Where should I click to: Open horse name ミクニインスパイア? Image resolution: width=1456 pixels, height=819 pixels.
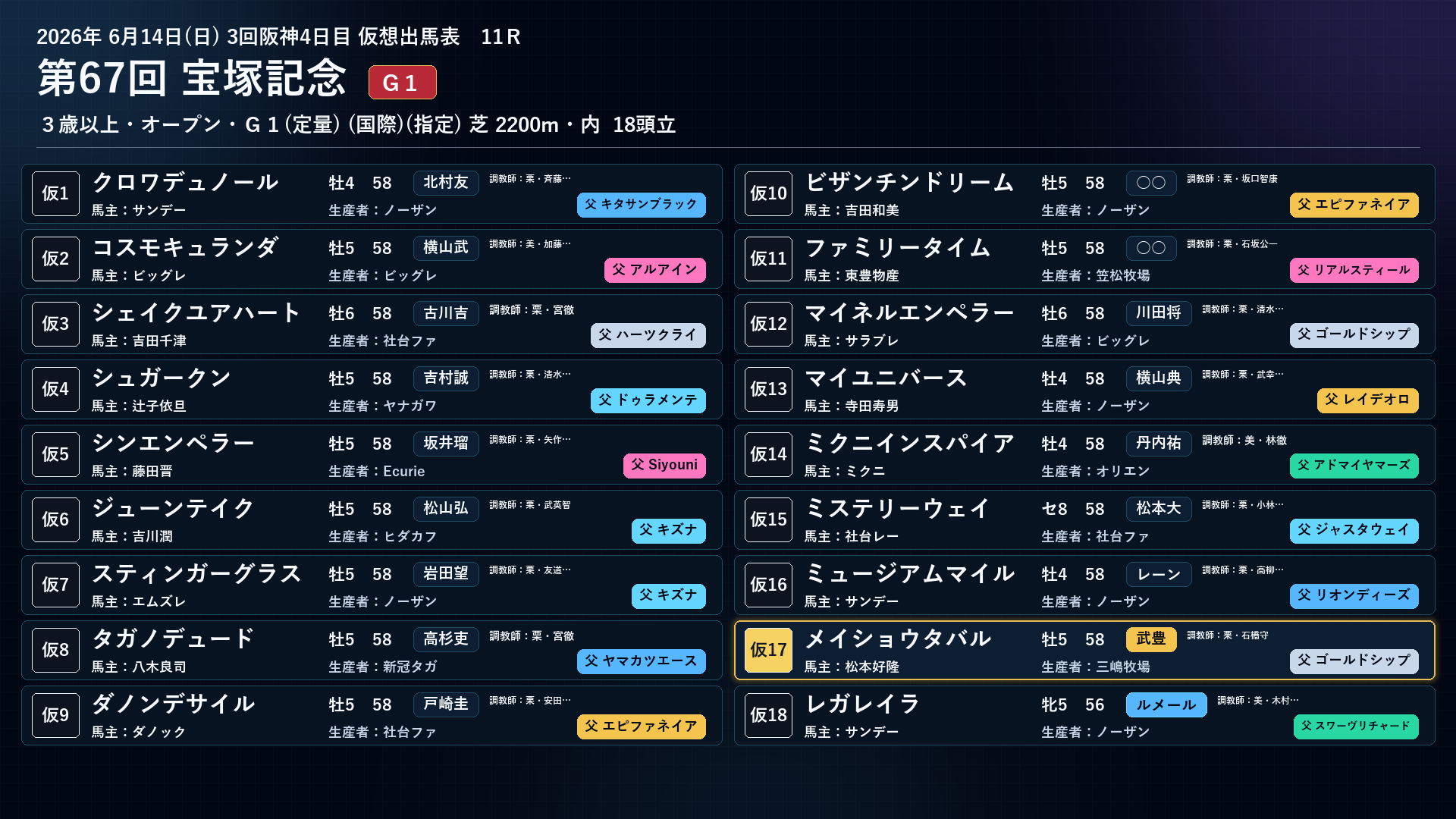(x=909, y=443)
